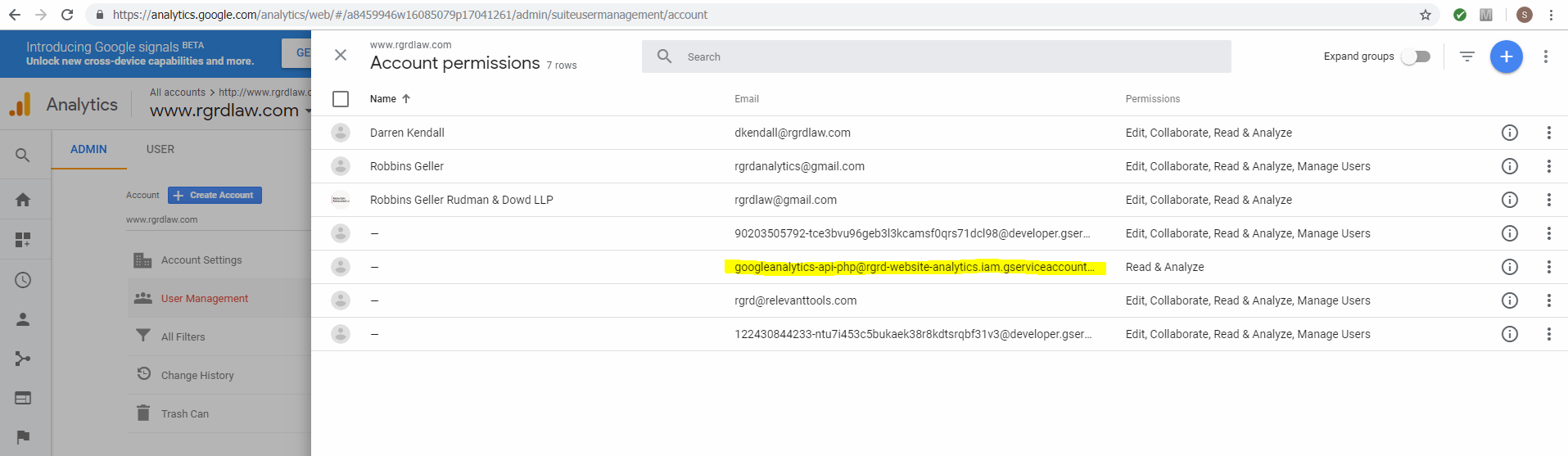Open the green checkmark browser extension

click(1459, 15)
